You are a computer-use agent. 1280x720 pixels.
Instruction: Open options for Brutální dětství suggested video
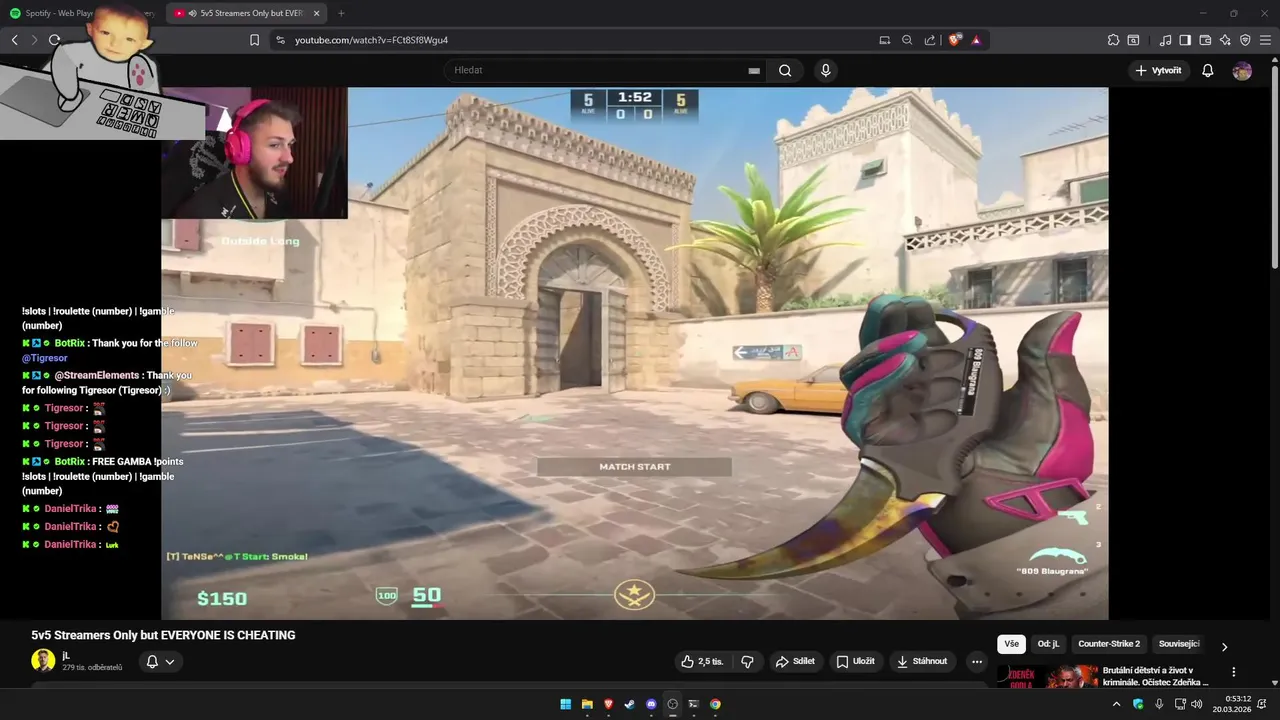[1233, 672]
